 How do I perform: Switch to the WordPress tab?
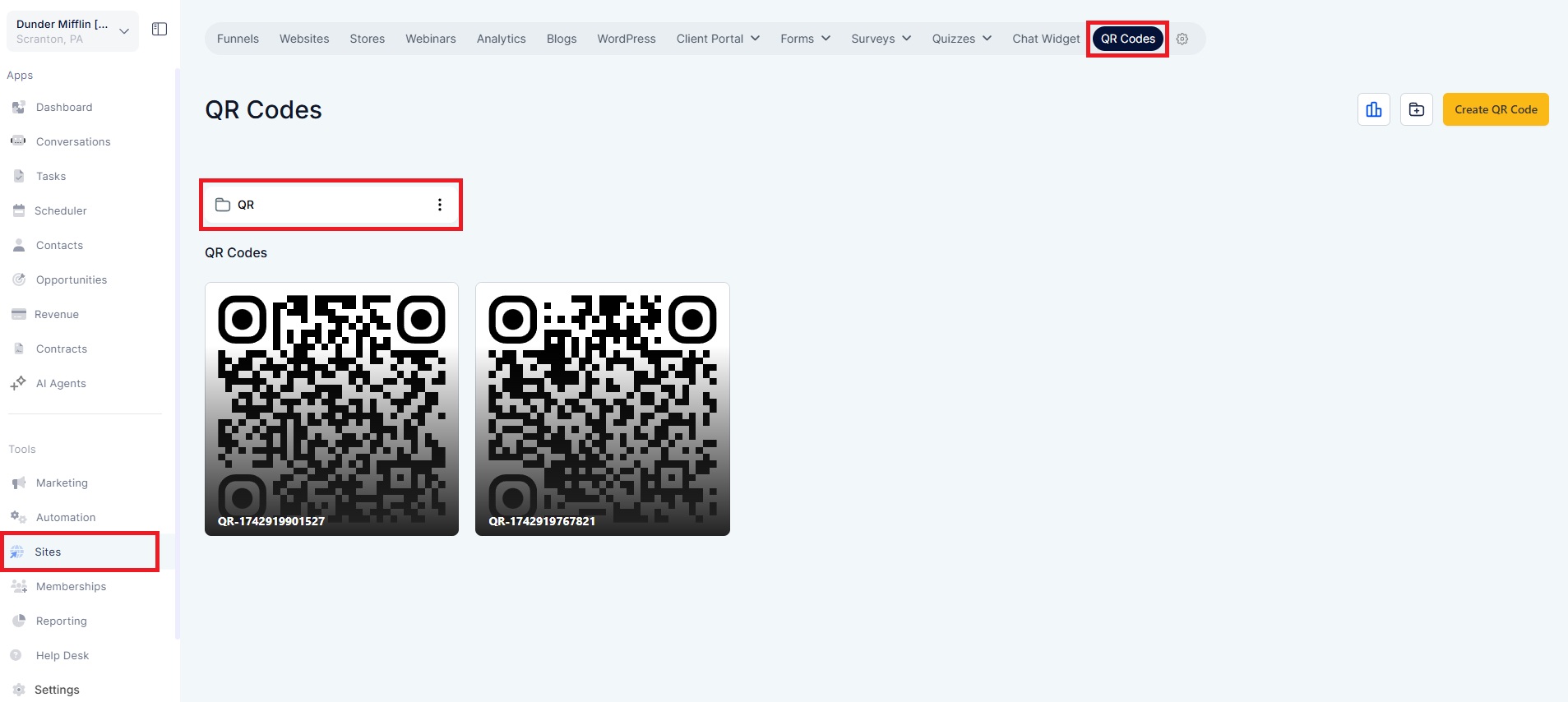[x=627, y=39]
